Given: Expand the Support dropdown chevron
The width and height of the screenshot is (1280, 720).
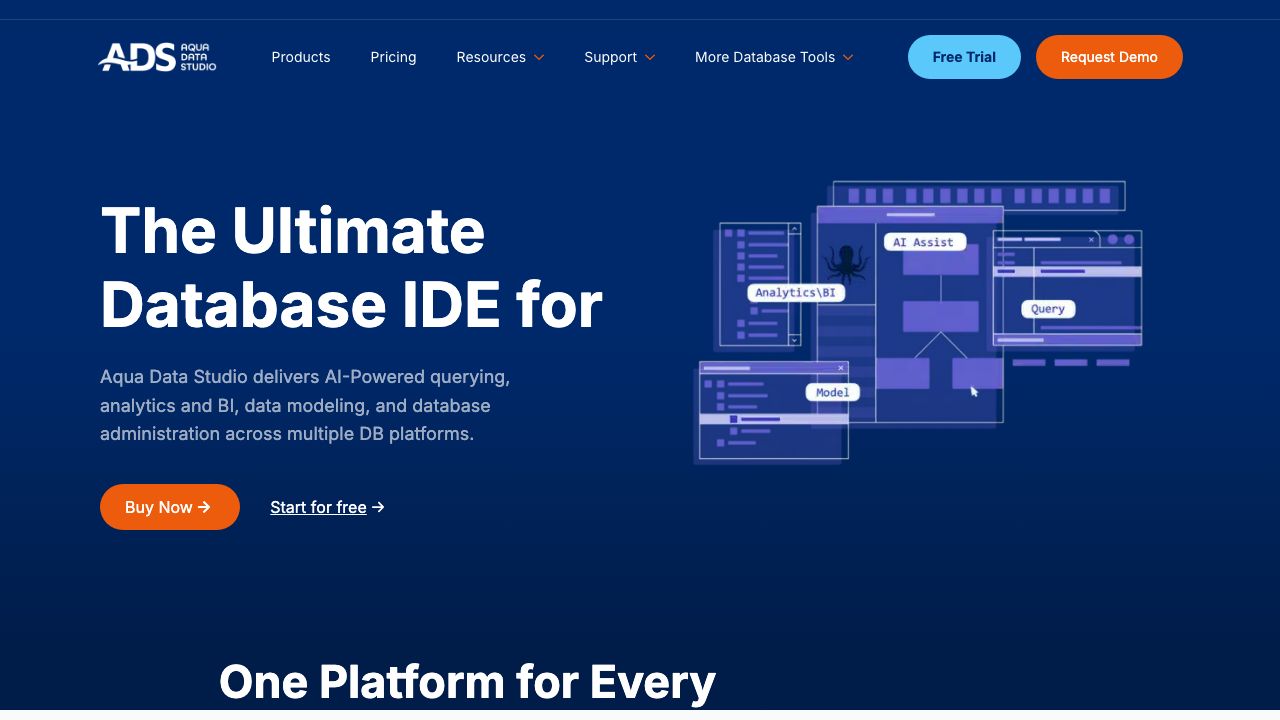Looking at the screenshot, I should [x=650, y=58].
